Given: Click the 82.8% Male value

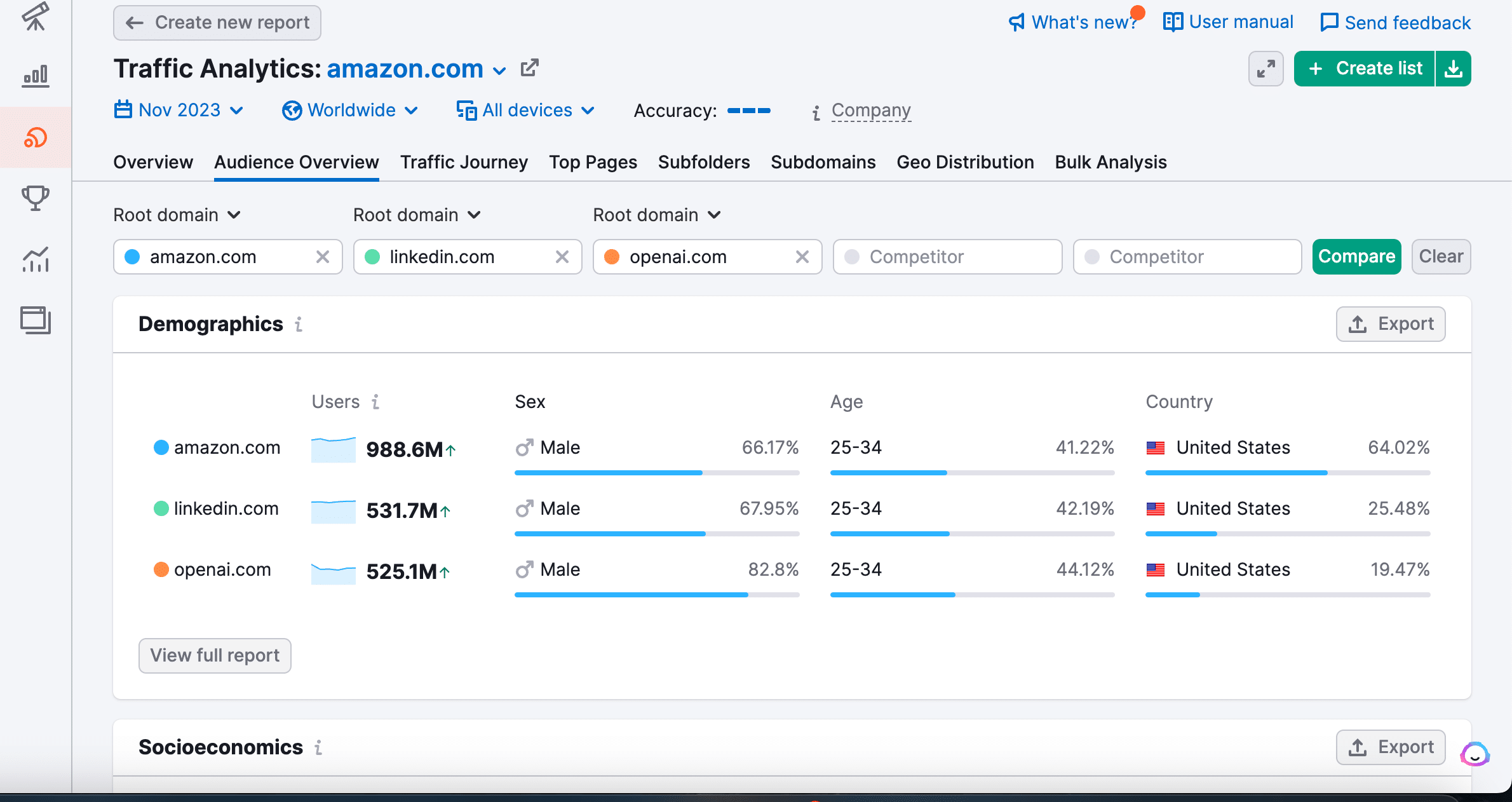Looking at the screenshot, I should (x=773, y=569).
